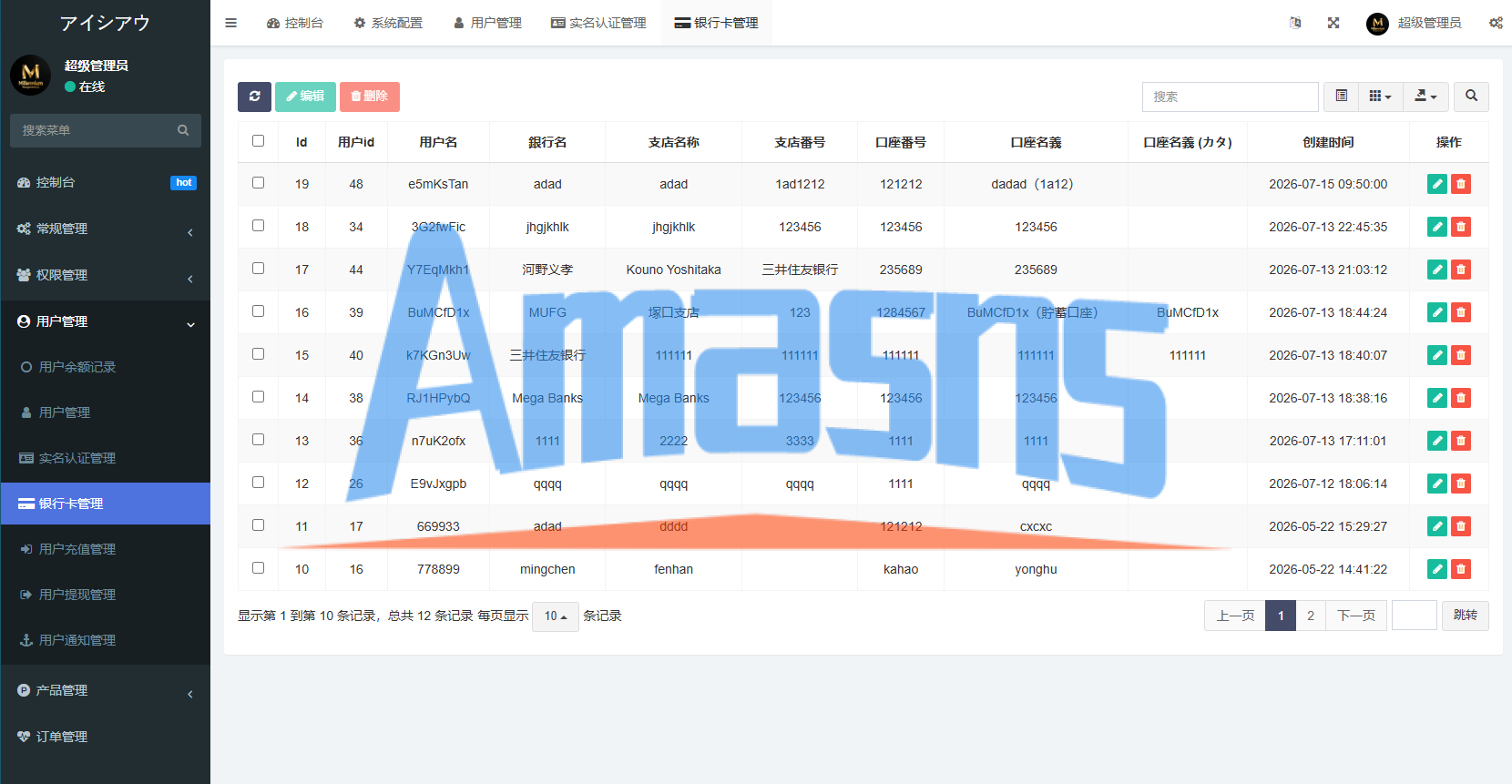Screen dimensions: 1512x784
Task: Collapse the 用户管理 sidebar section
Action: [105, 322]
